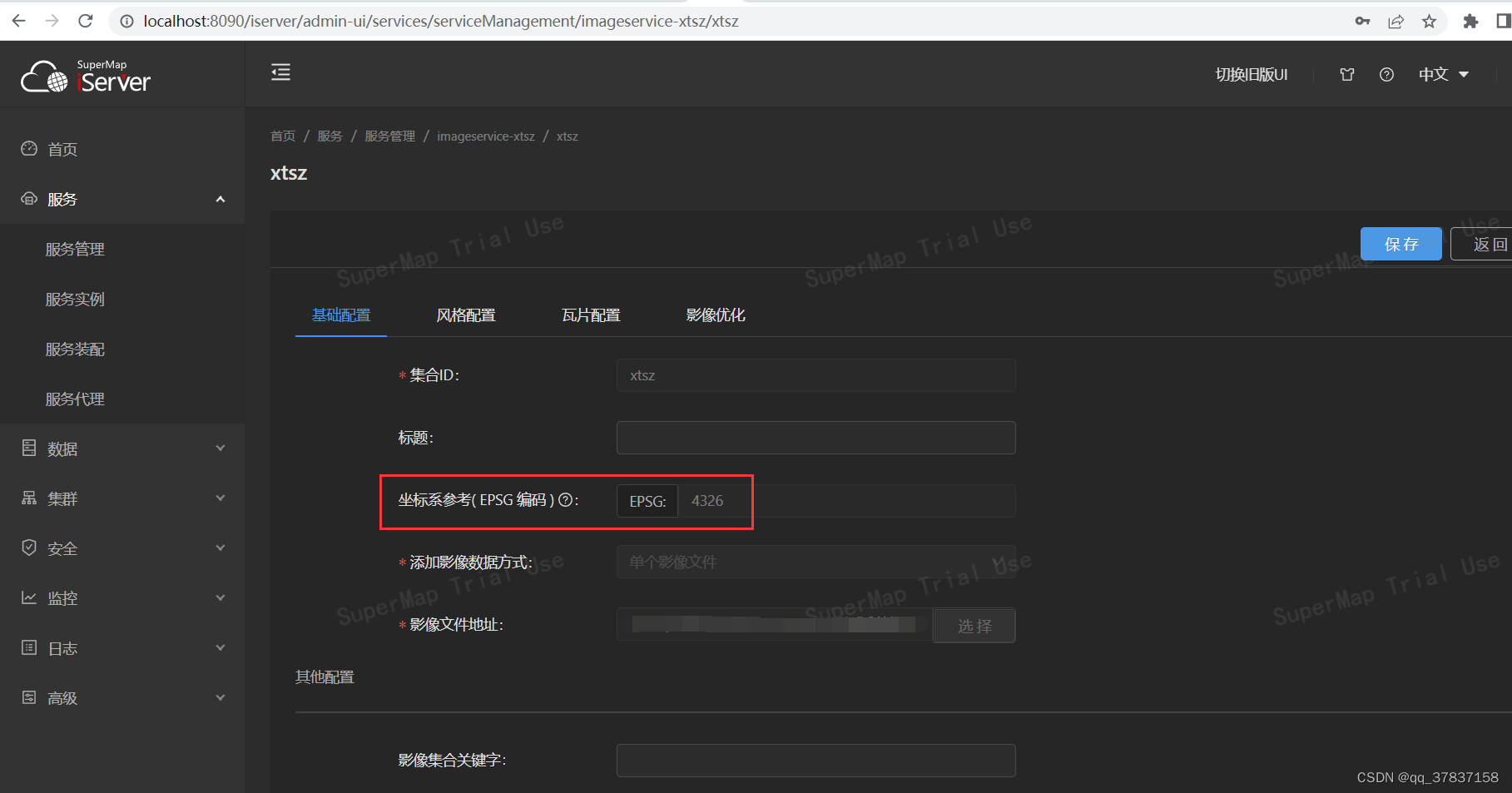Expand the 监控 menu group

[x=221, y=598]
